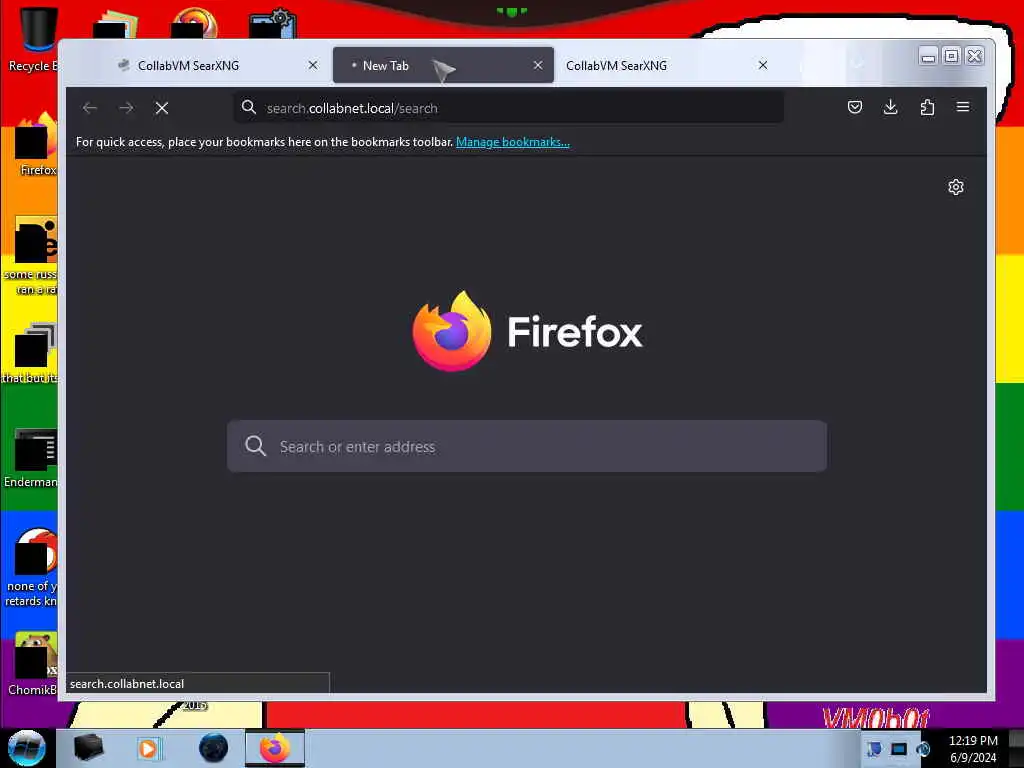
Task: Focus the search.collabnet.local address bar
Action: point(509,108)
